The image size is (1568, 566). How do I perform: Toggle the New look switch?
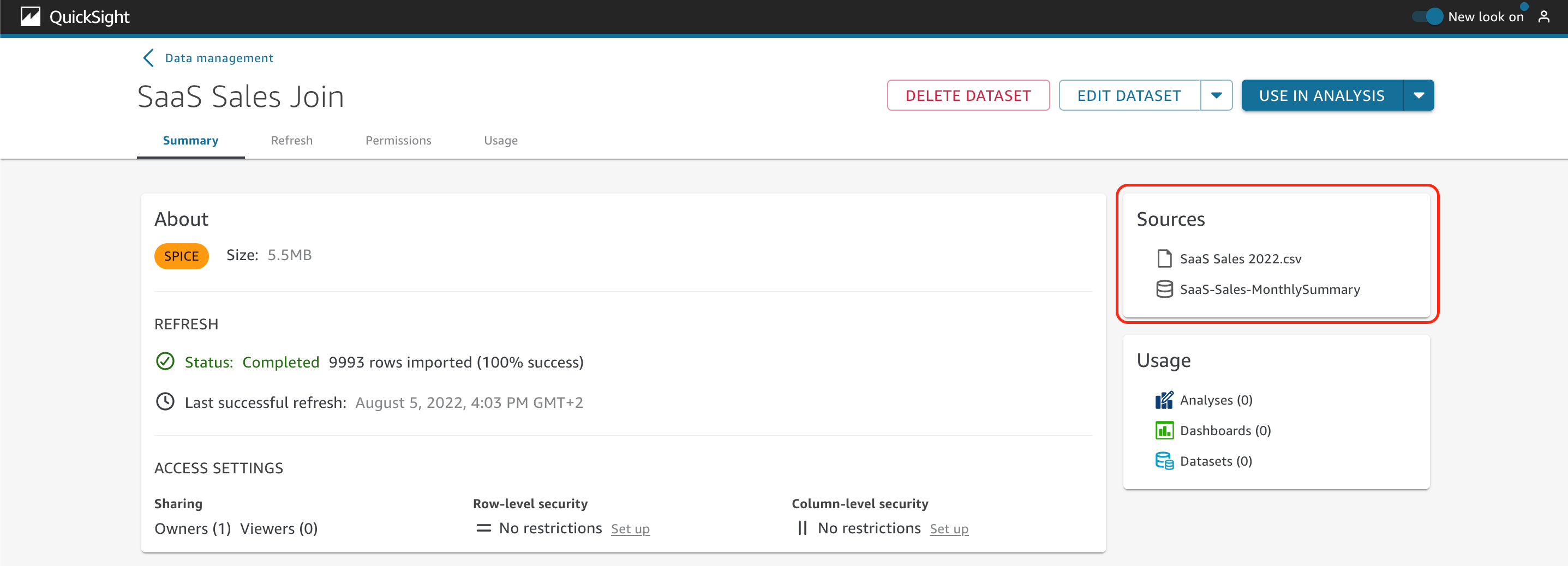click(x=1427, y=16)
